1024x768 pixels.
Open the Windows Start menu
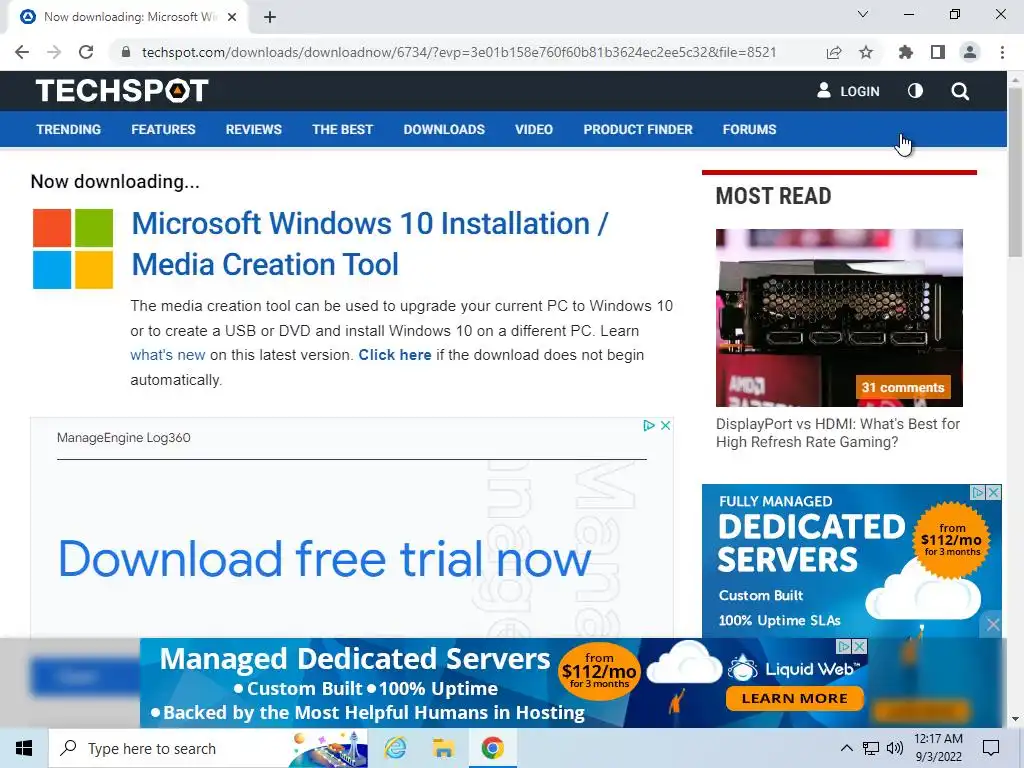coord(24,748)
